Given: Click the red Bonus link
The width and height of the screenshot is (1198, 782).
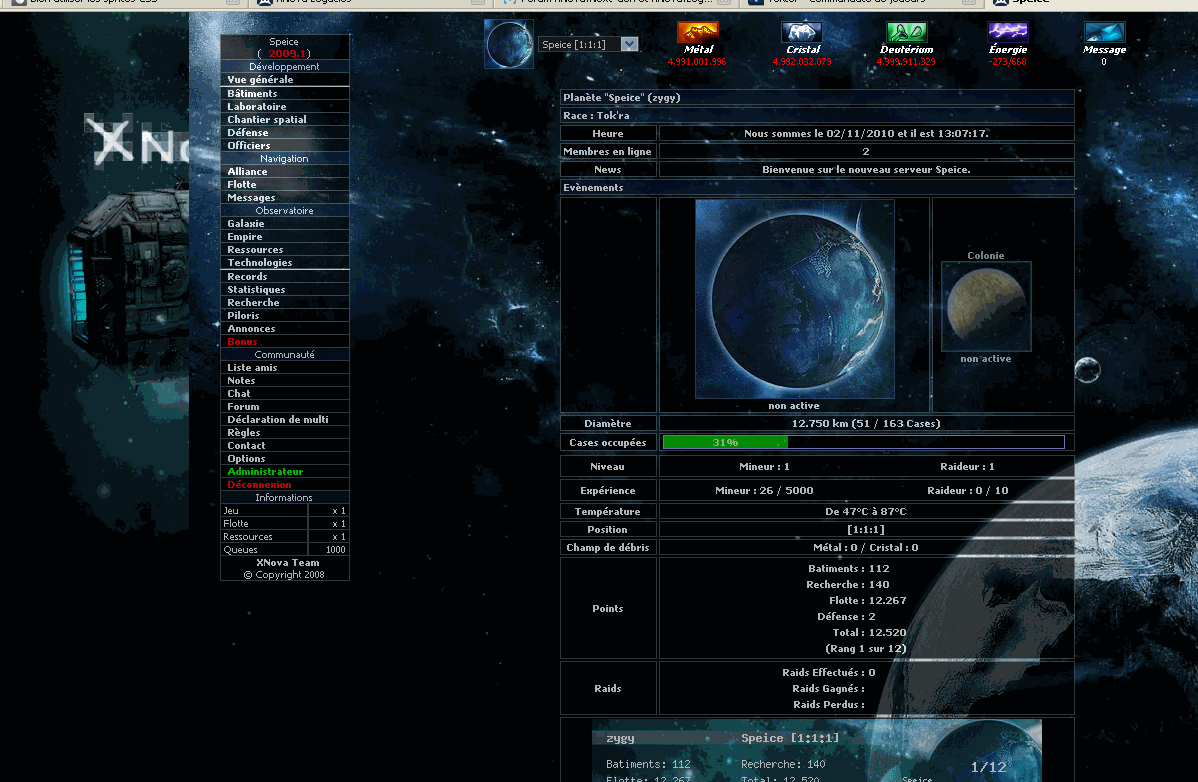Looking at the screenshot, I should [241, 341].
